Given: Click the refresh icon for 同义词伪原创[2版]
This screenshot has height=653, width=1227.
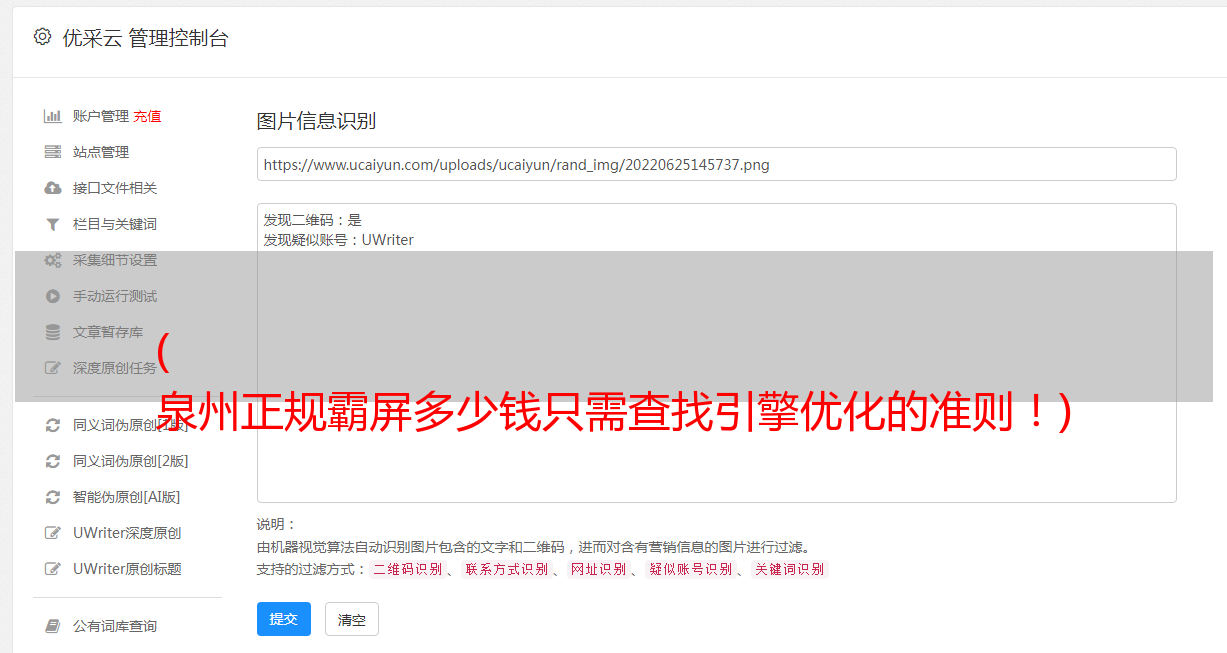Looking at the screenshot, I should pos(53,461).
